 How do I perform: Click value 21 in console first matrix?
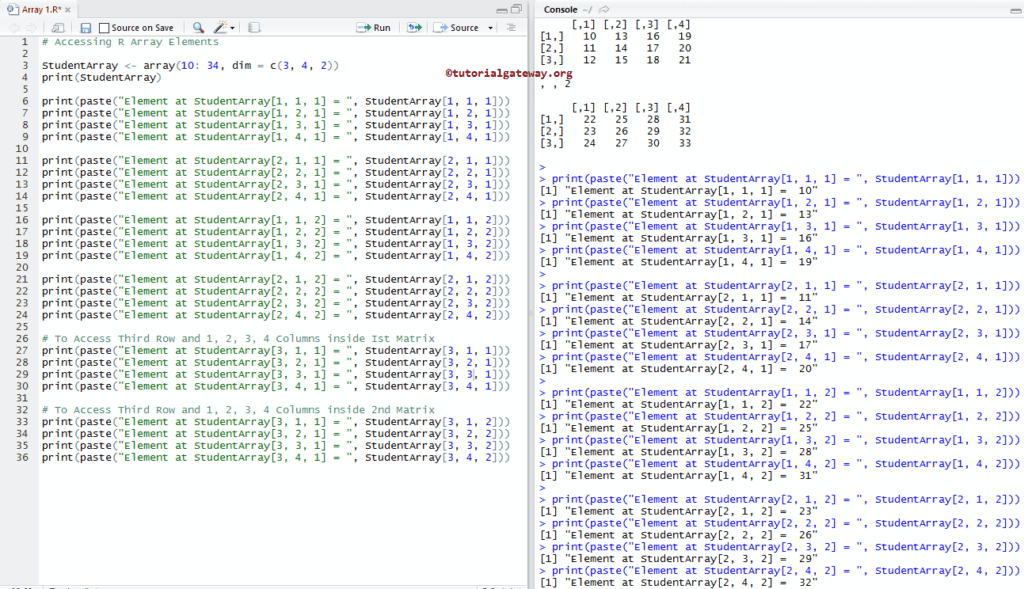pos(684,60)
